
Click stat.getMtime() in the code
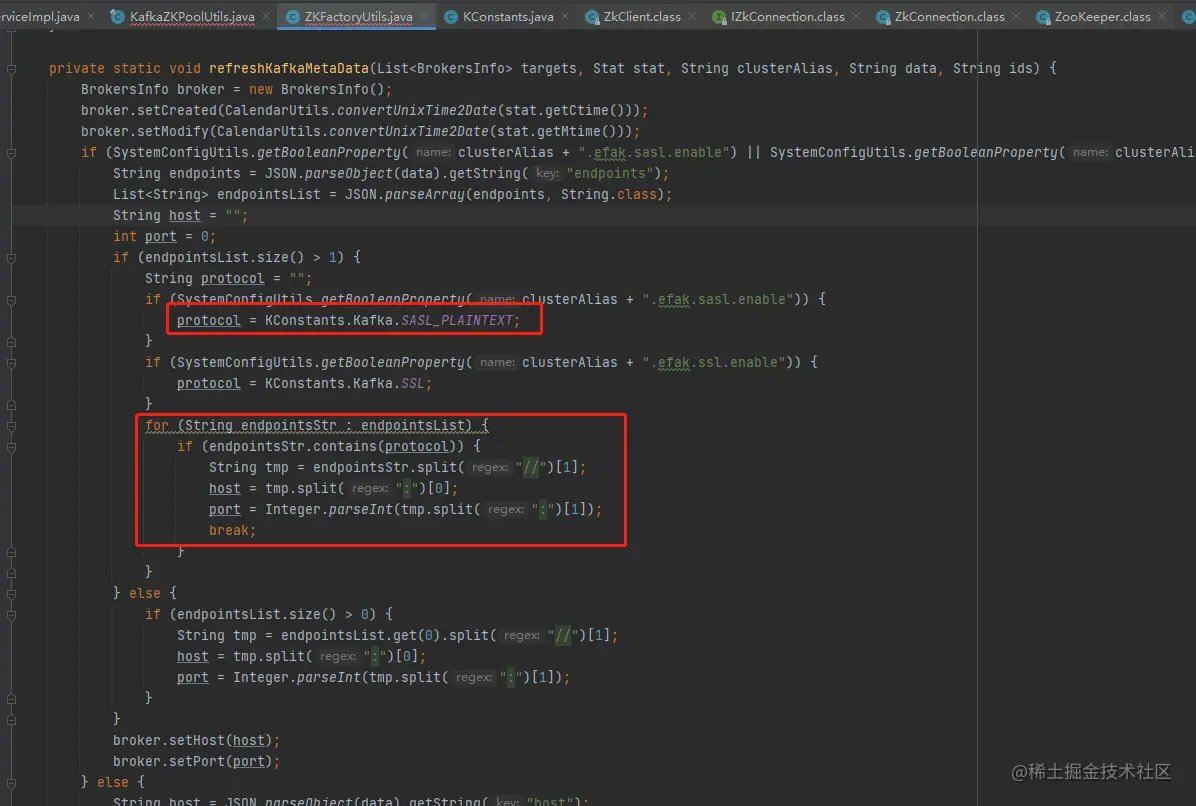click(560, 131)
